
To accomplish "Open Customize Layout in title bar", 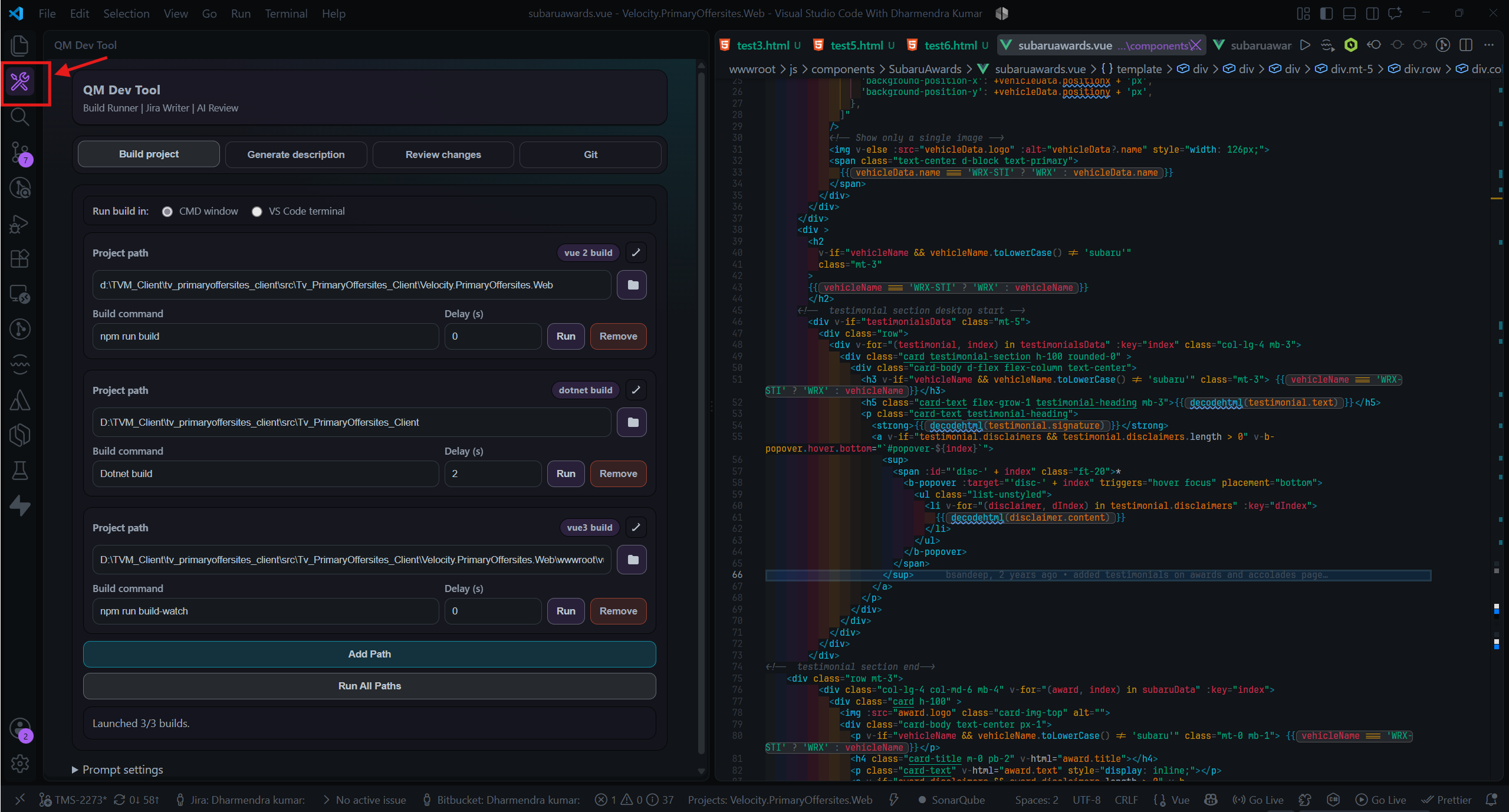I will (1303, 14).
